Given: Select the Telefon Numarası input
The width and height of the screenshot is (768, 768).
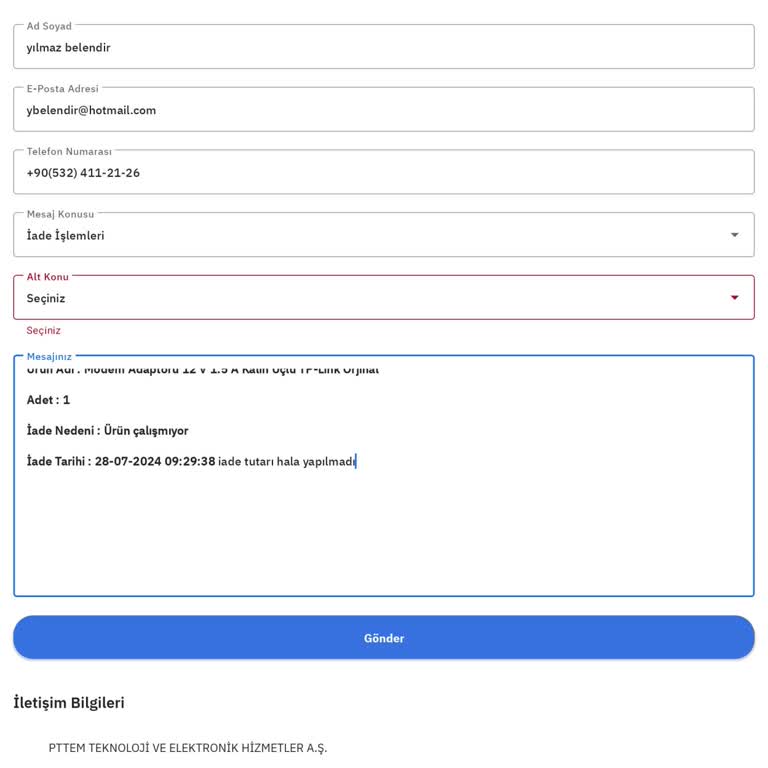Looking at the screenshot, I should (x=383, y=173).
